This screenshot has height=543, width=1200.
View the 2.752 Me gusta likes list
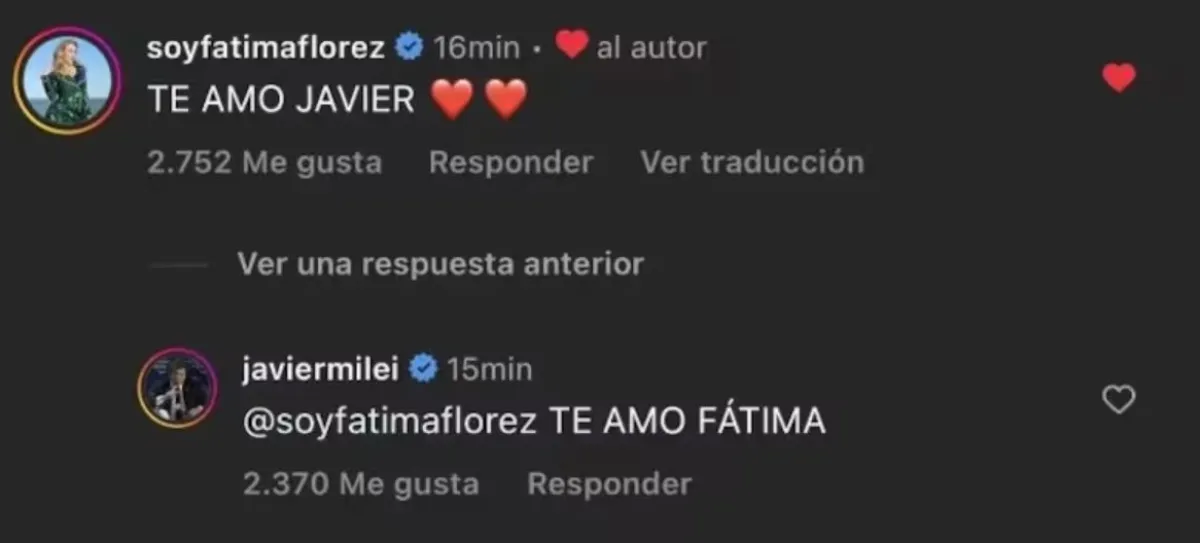[264, 162]
